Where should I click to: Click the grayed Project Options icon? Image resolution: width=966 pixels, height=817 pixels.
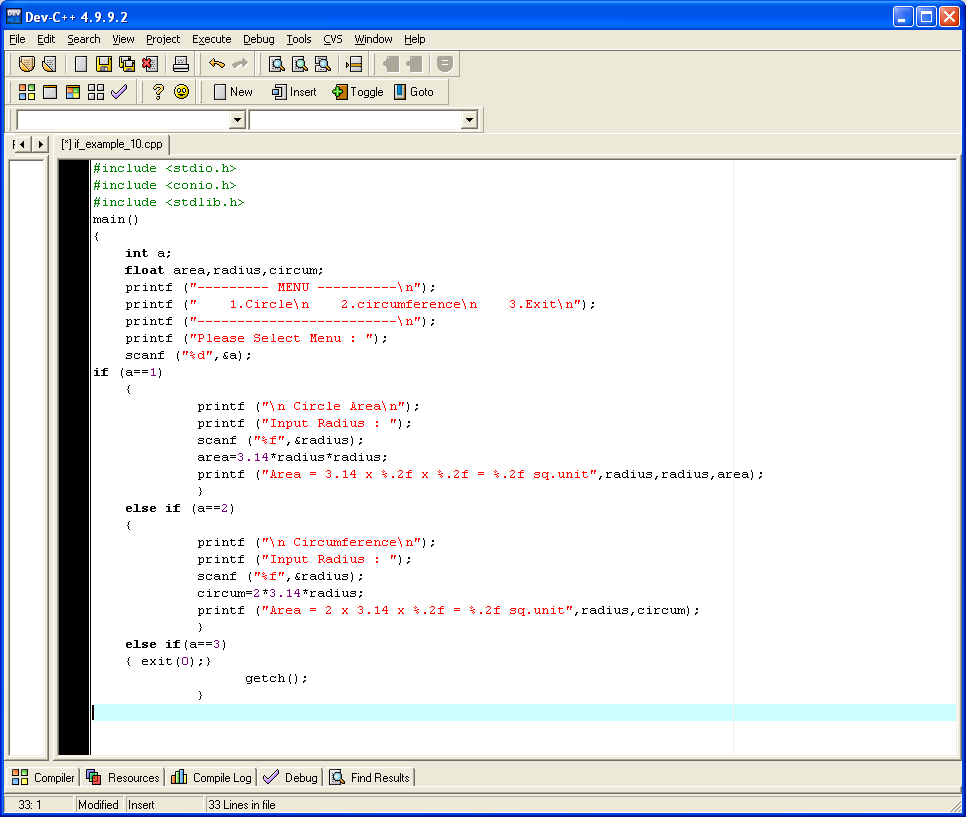pyautogui.click(x=444, y=63)
